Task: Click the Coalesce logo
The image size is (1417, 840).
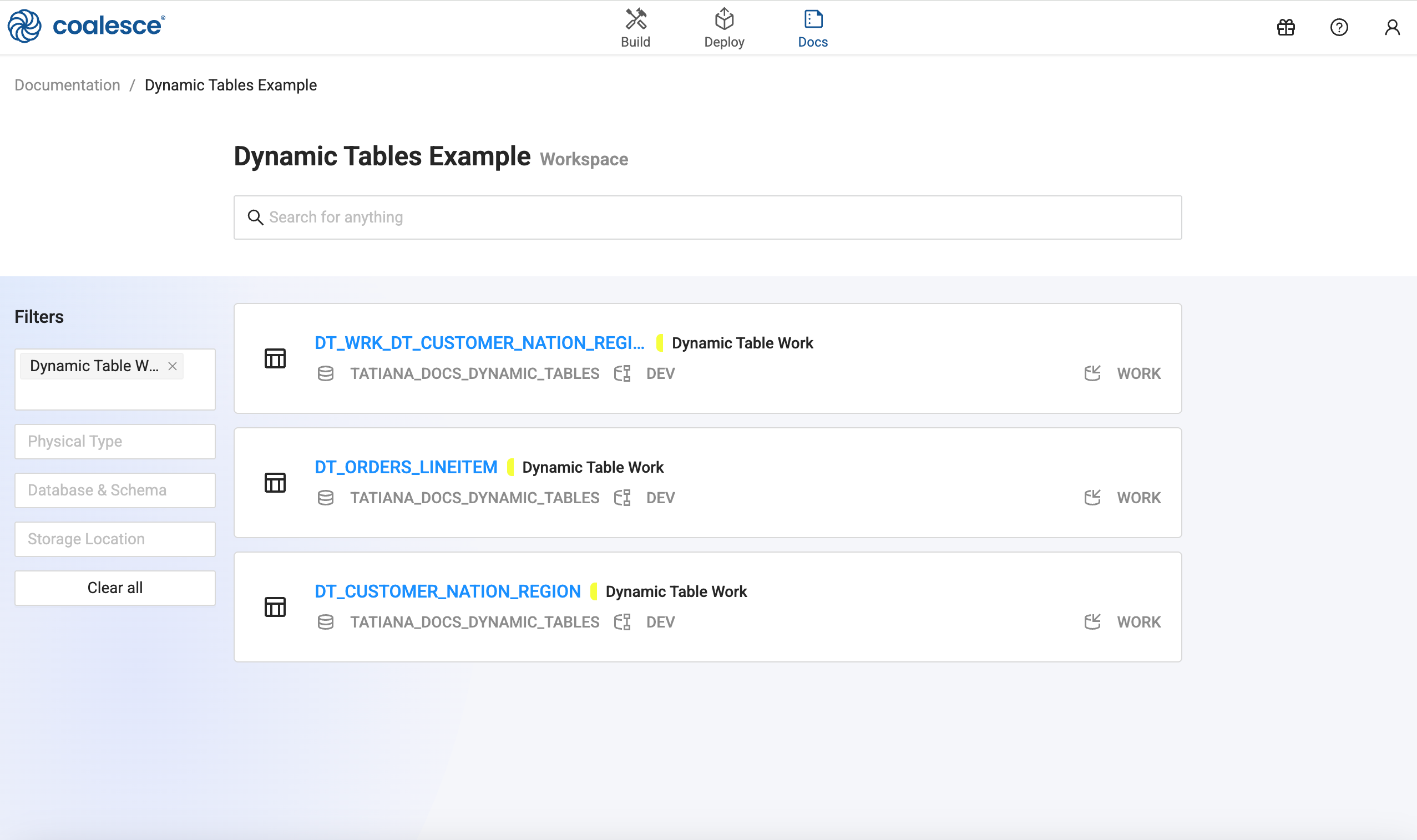Action: (86, 26)
